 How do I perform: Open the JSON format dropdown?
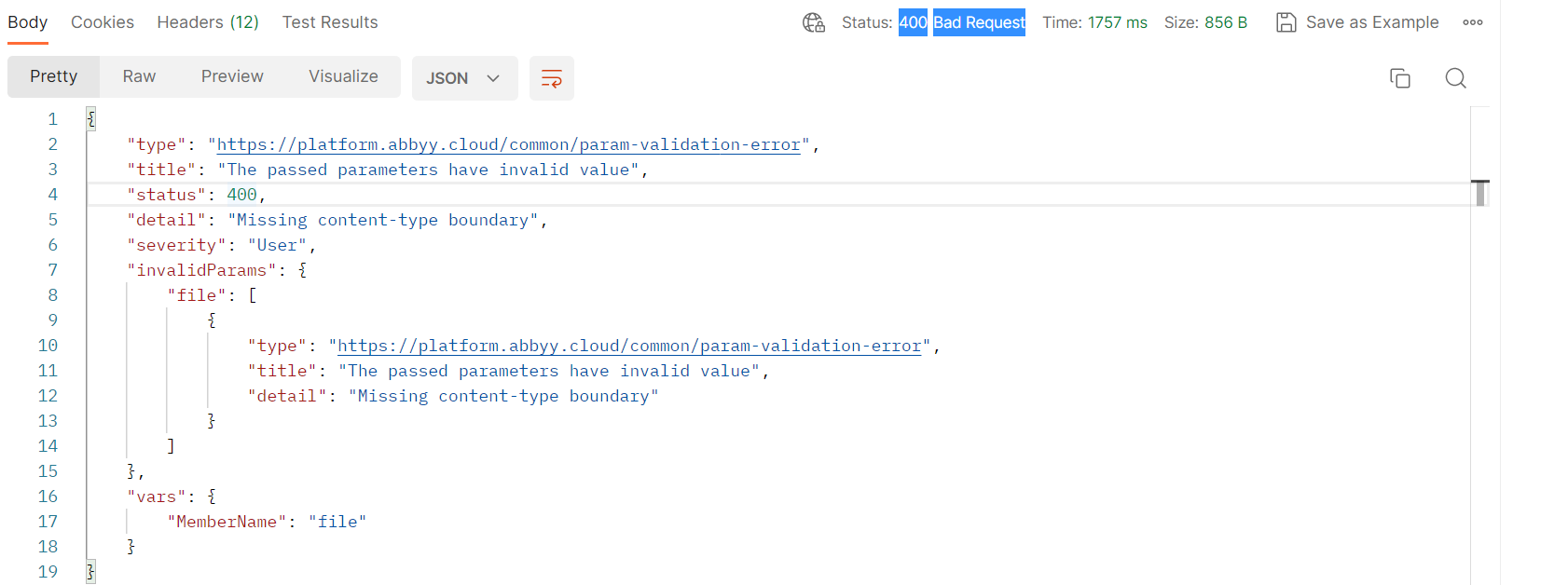[x=464, y=78]
